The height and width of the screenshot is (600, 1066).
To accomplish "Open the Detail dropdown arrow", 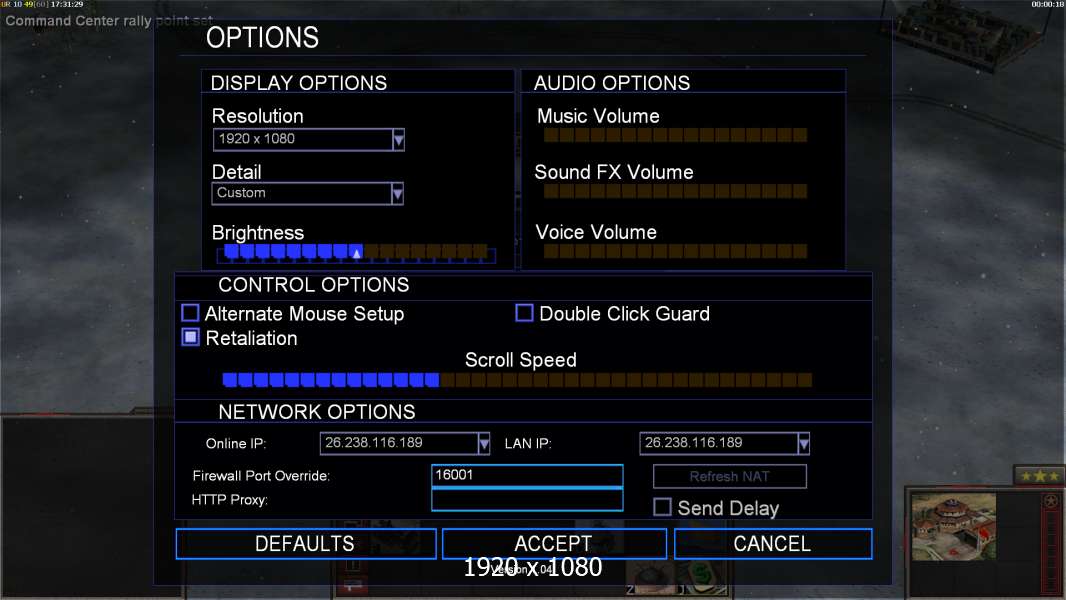I will [x=398, y=194].
